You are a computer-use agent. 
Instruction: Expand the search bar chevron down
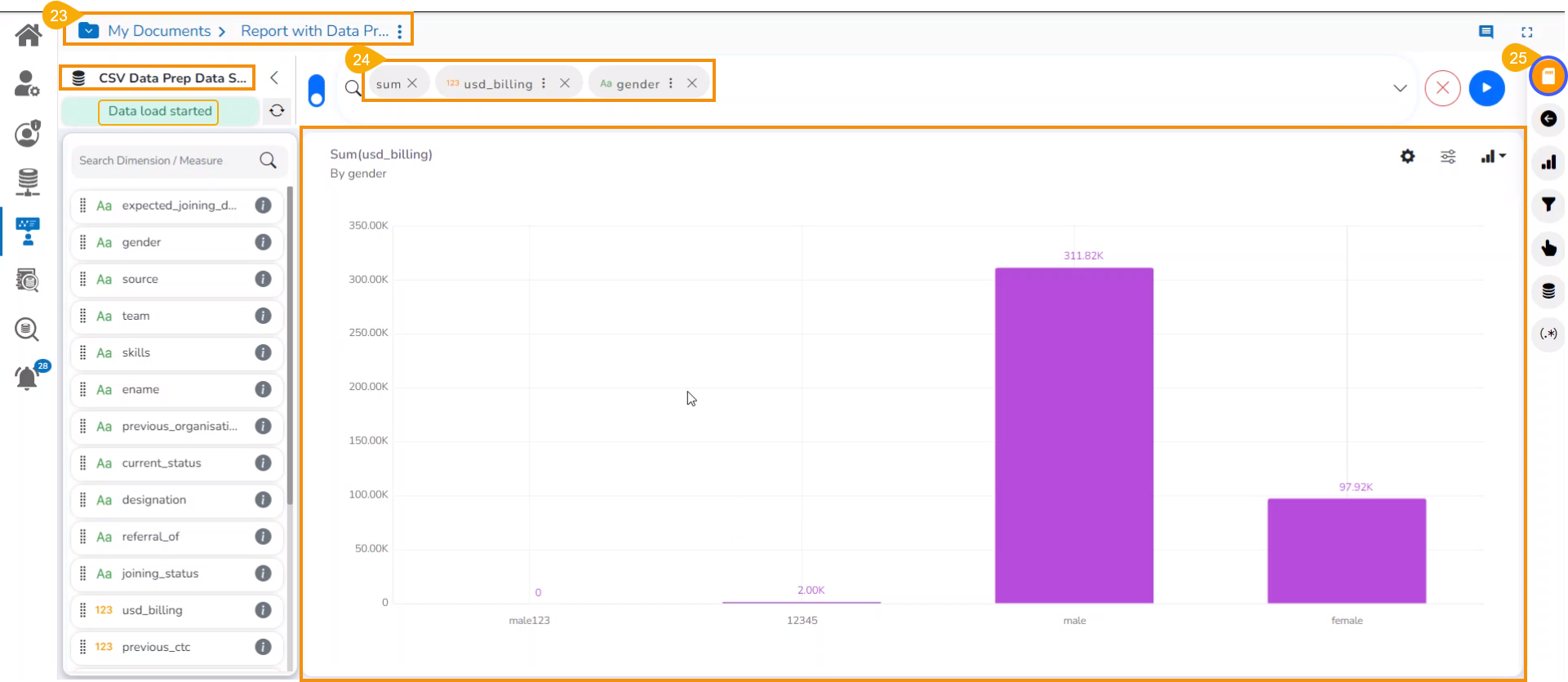pyautogui.click(x=1400, y=88)
